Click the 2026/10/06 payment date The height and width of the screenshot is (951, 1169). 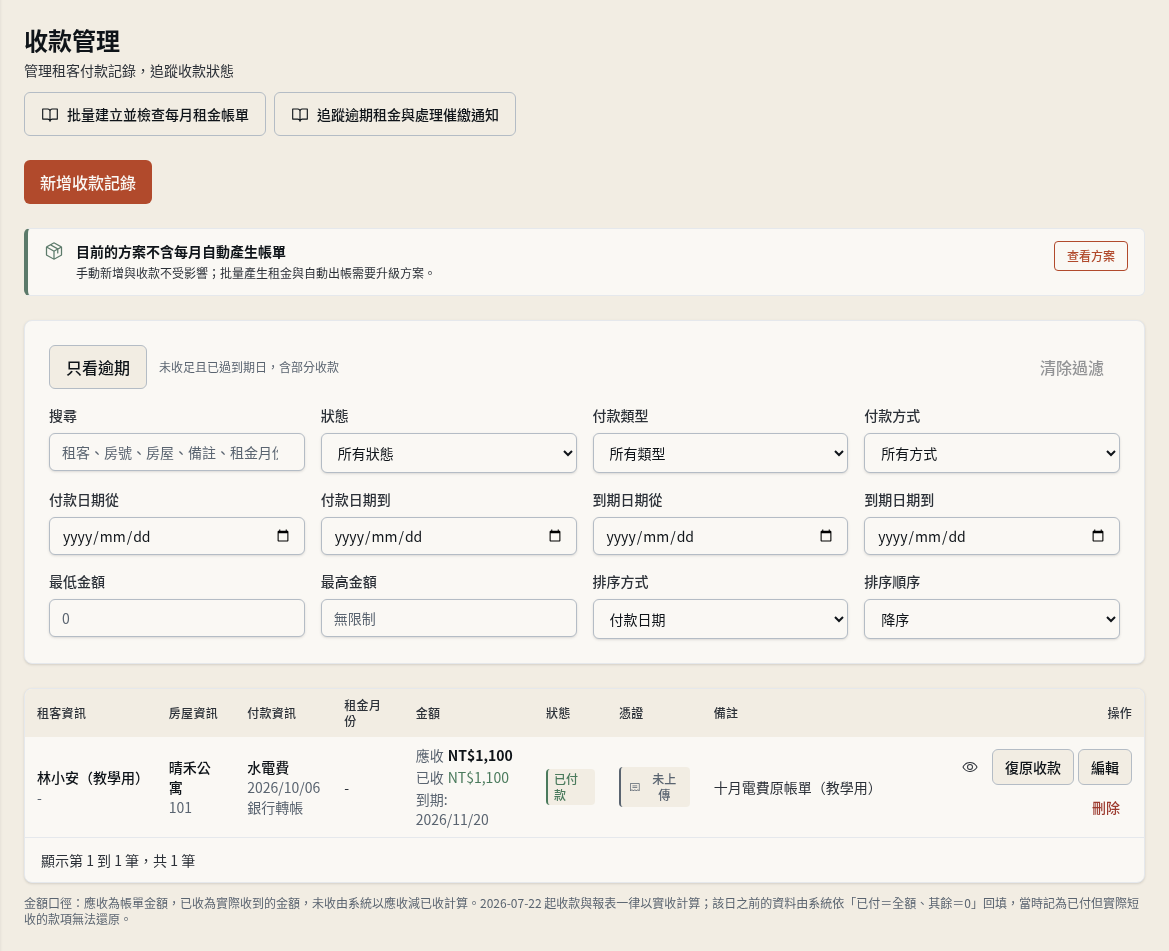coord(284,788)
